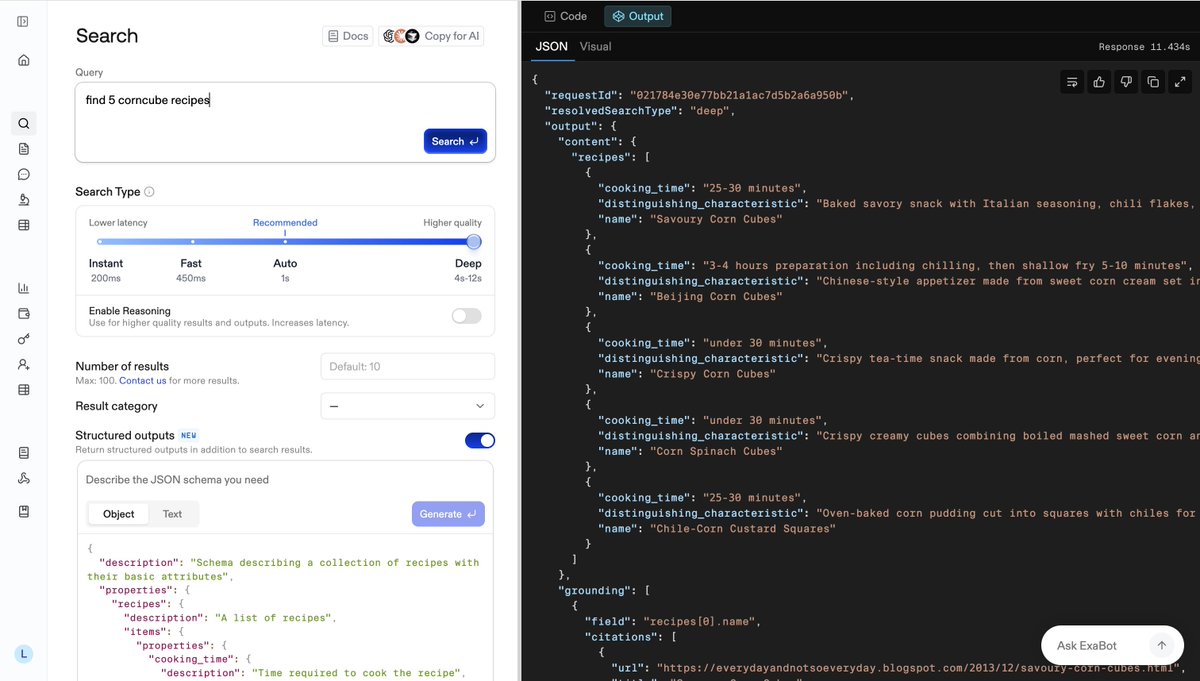Image resolution: width=1200 pixels, height=681 pixels.
Task: Open the API keys key icon
Action: [x=23, y=339]
